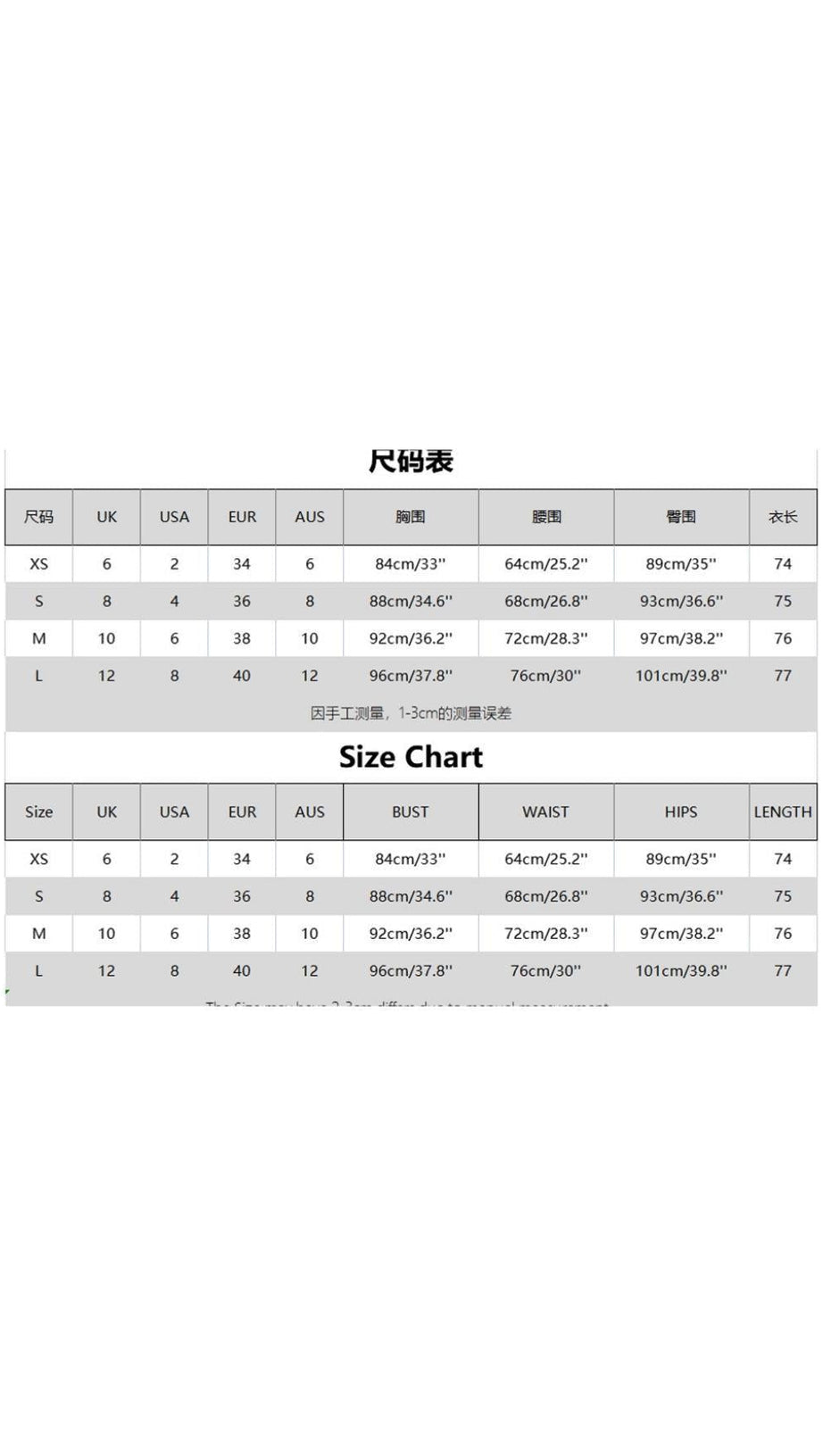Select the WAIST column header
Image resolution: width=823 pixels, height=1456 pixels.
point(545,811)
